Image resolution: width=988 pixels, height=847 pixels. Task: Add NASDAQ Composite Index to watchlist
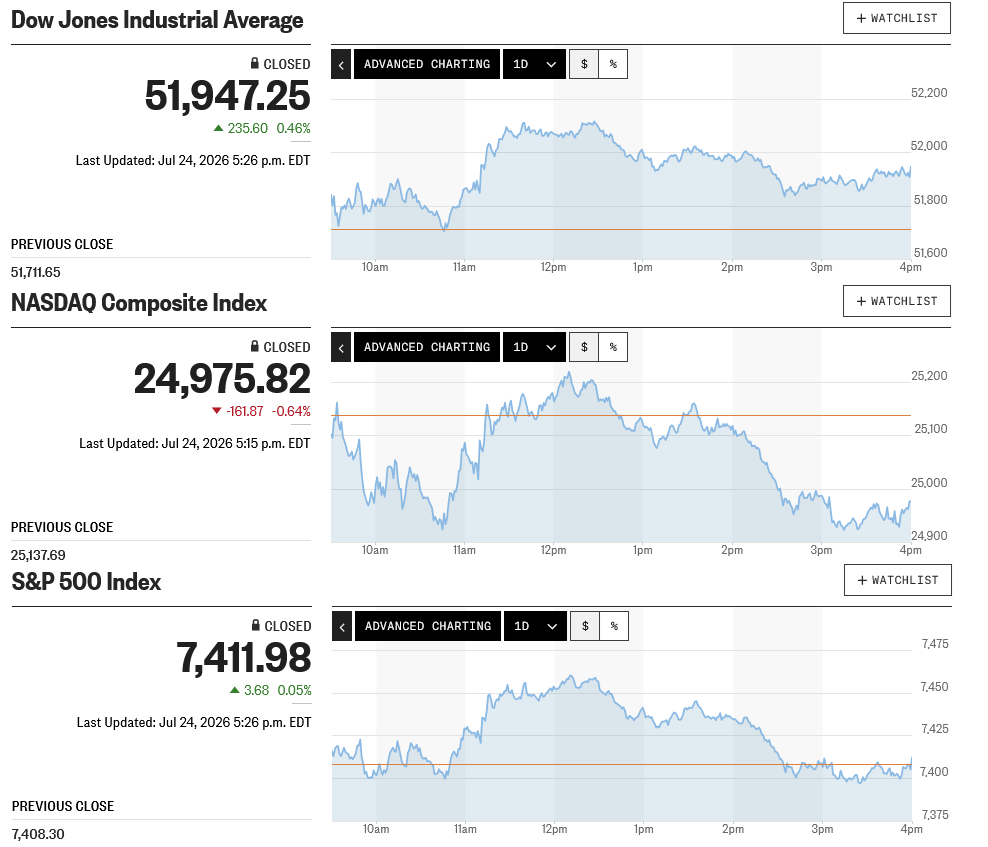click(897, 301)
